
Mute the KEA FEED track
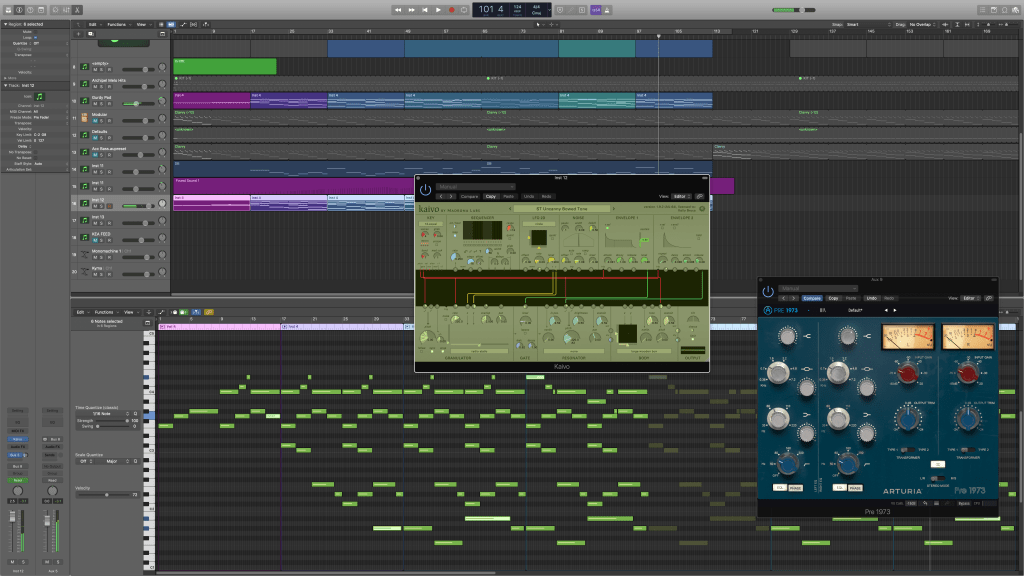point(95,240)
